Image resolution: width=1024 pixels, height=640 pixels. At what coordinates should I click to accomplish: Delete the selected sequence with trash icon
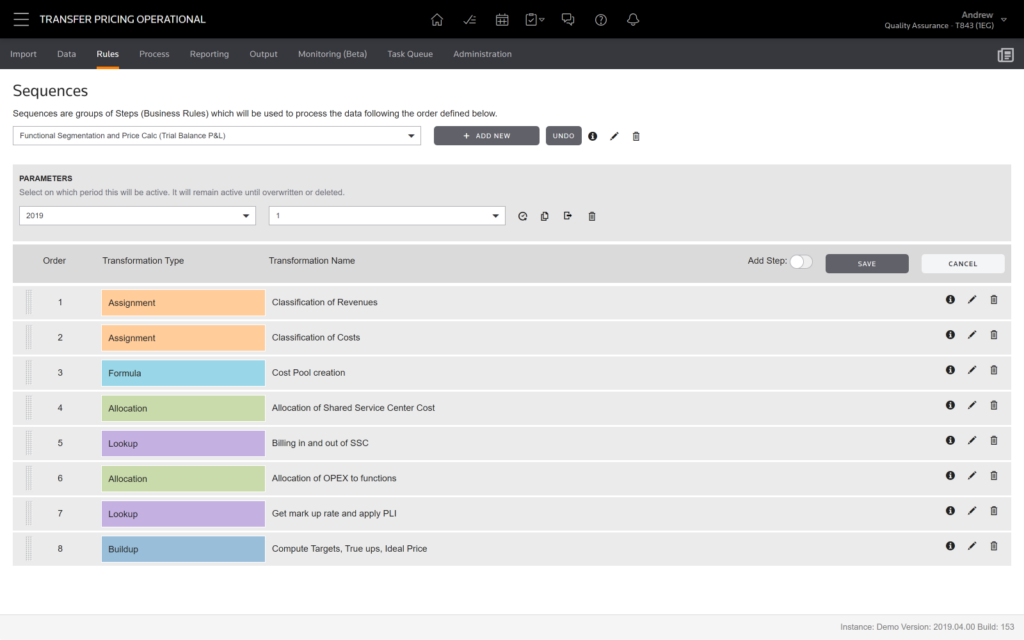(x=636, y=136)
